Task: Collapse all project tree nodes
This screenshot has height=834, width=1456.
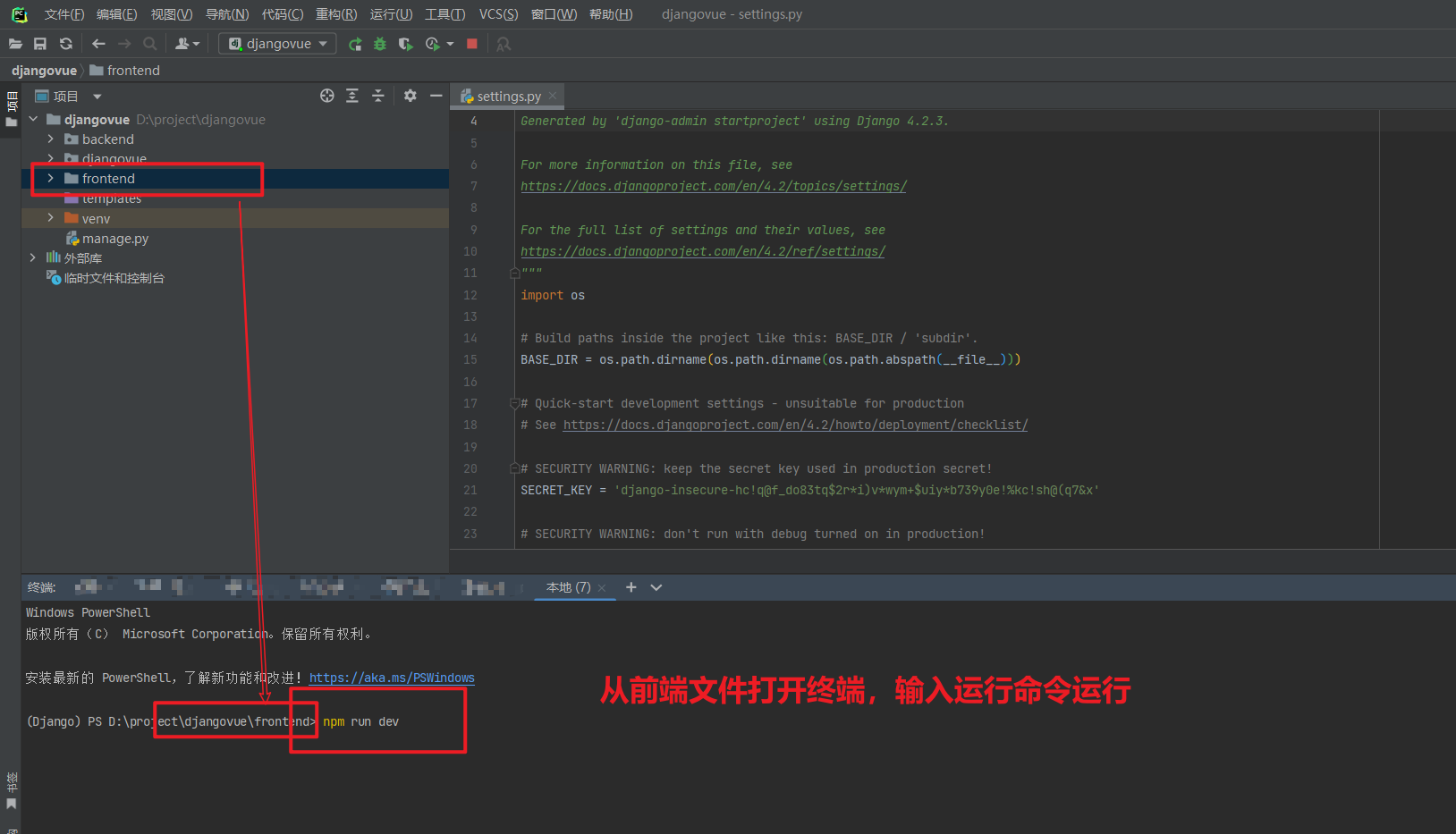Action: click(378, 96)
